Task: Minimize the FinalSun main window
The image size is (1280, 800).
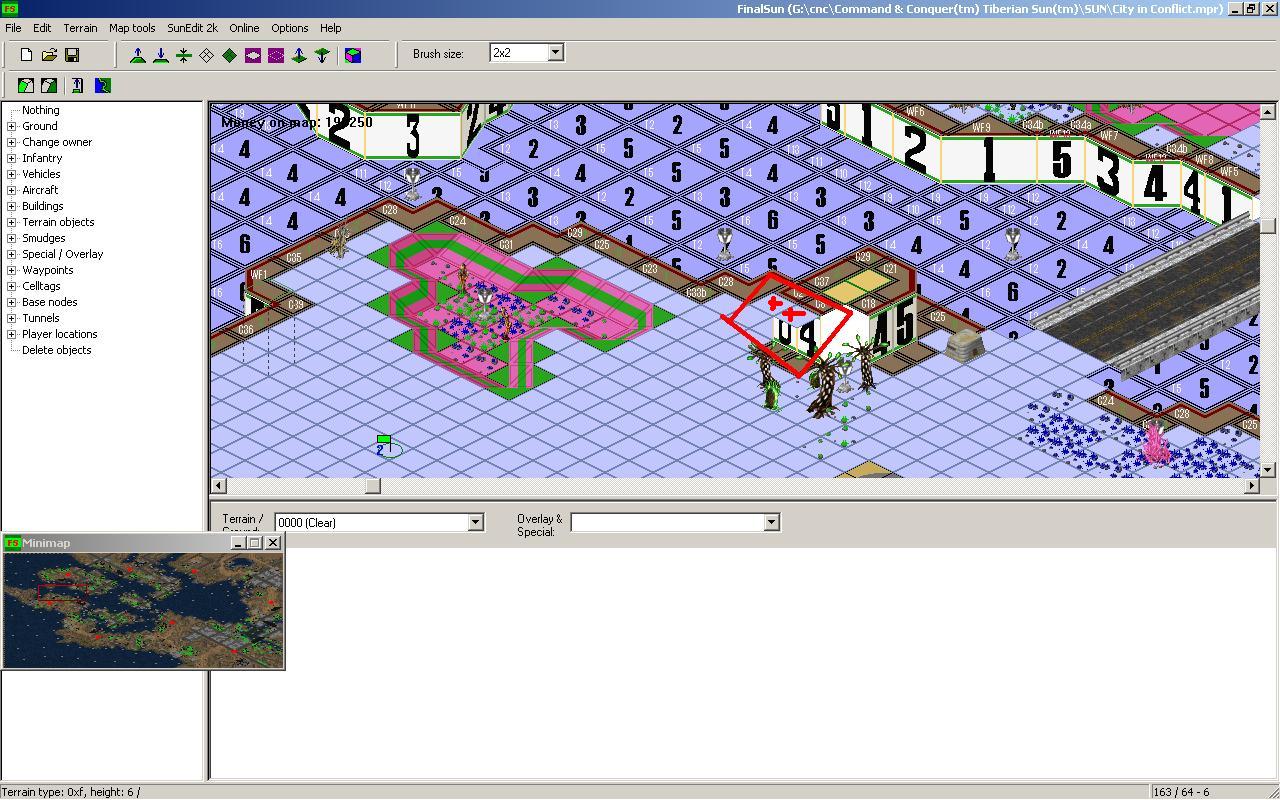Action: (1235, 8)
